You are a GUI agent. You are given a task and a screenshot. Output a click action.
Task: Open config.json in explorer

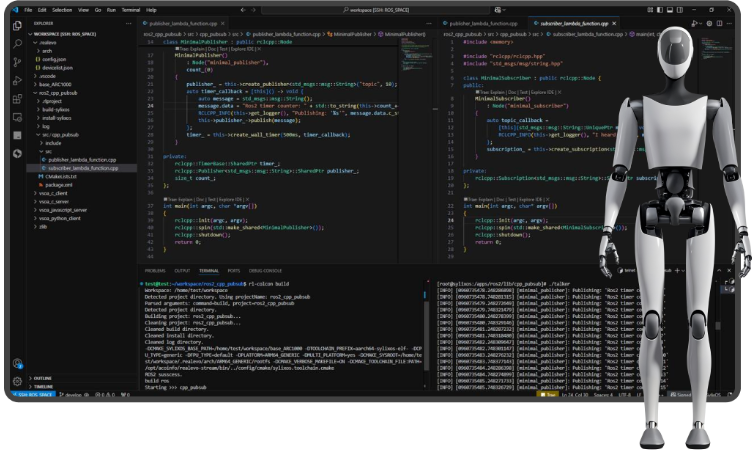click(82, 59)
